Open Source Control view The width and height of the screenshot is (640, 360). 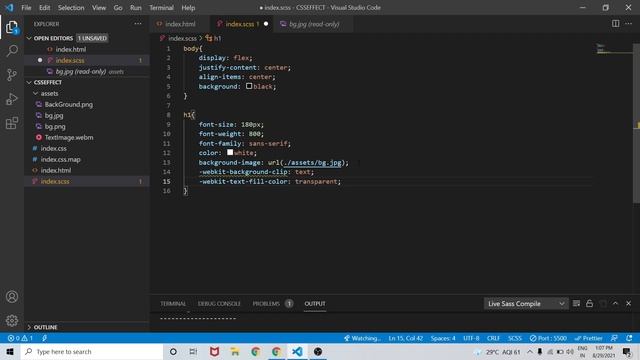(x=12, y=75)
